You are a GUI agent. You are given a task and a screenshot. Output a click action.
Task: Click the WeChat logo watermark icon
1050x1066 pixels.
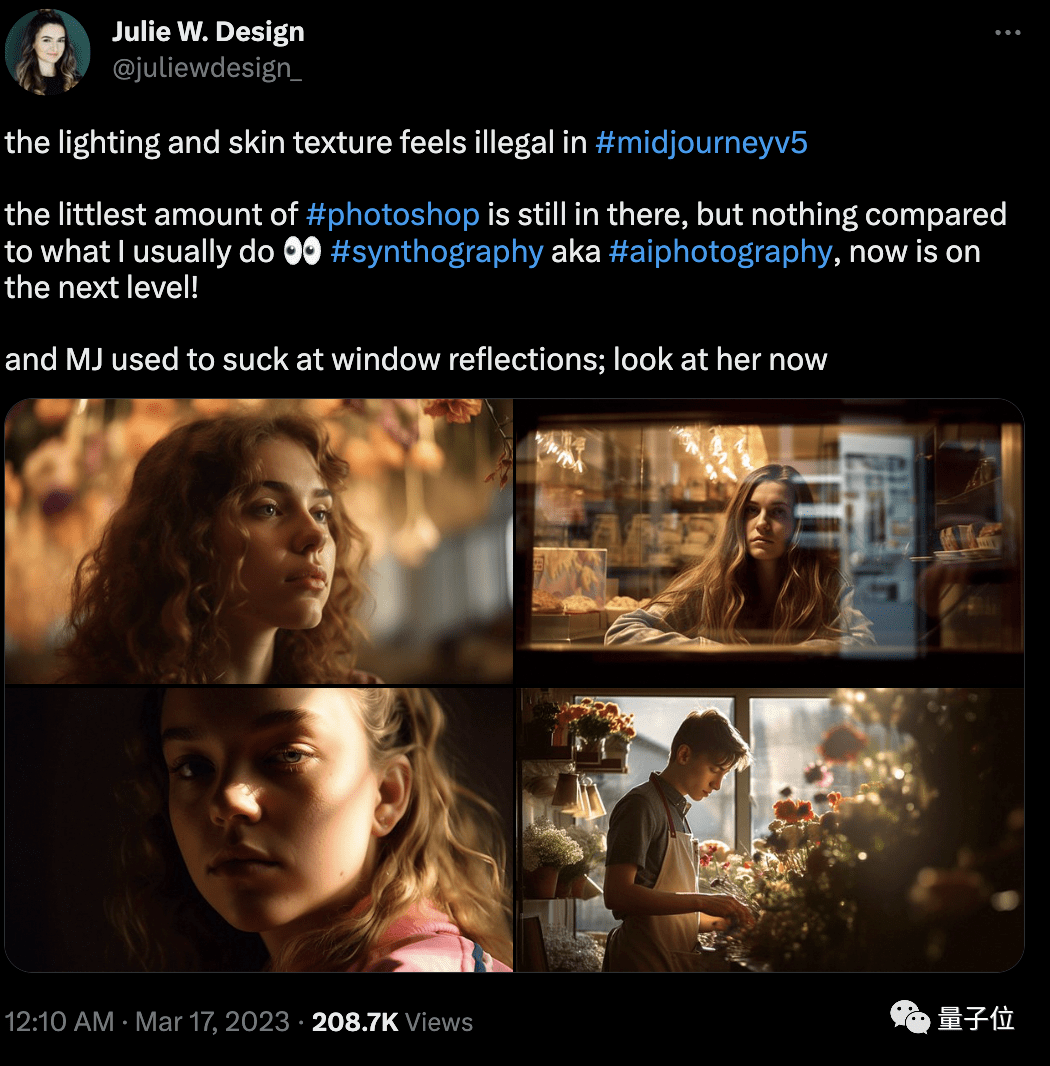(910, 1018)
